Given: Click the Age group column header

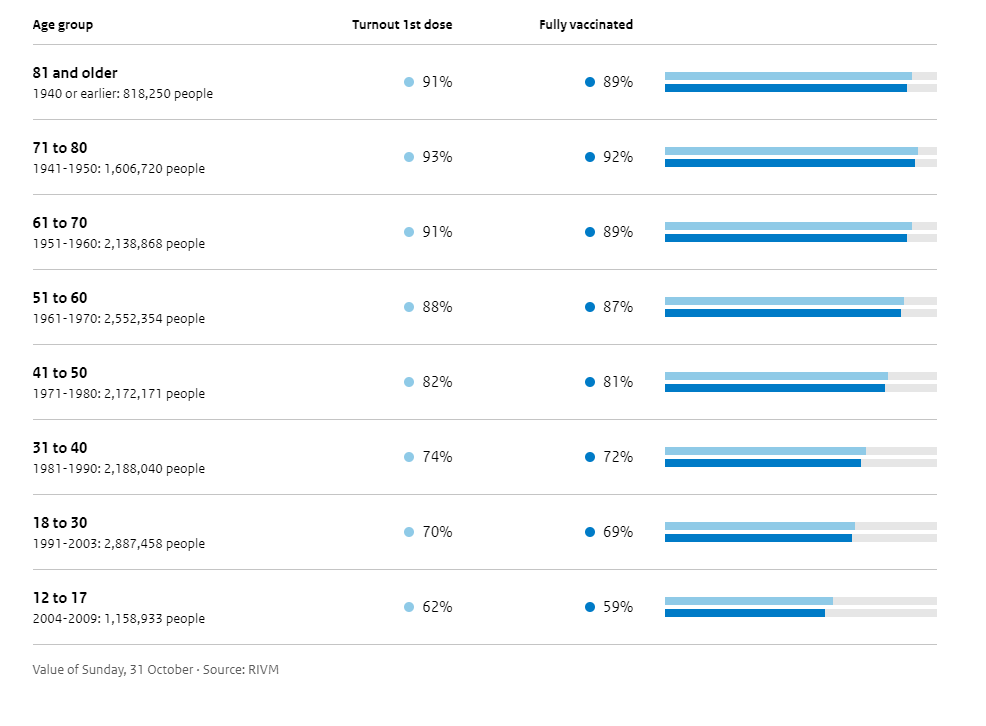Looking at the screenshot, I should coord(63,24).
